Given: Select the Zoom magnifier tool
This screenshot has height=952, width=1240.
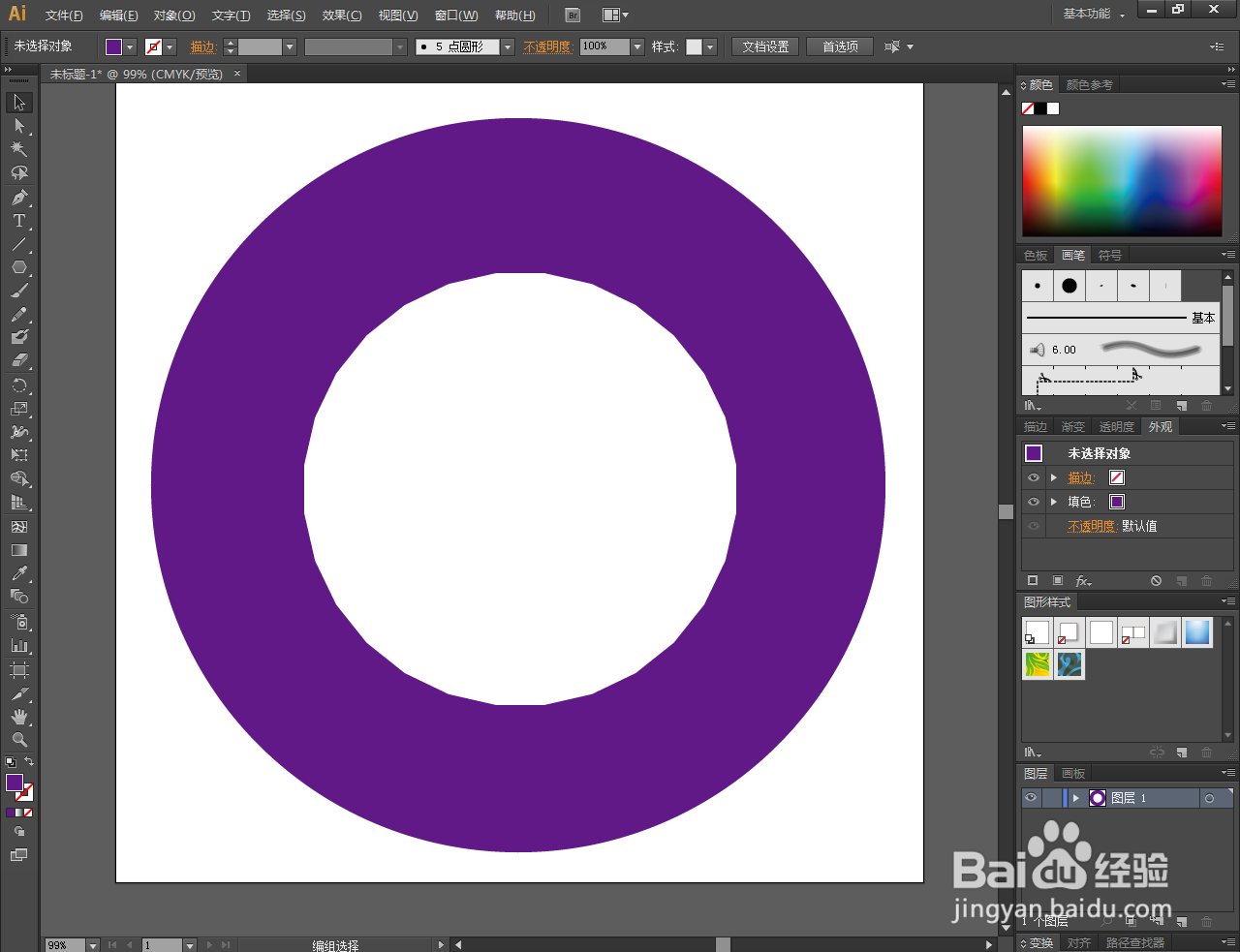Looking at the screenshot, I should pyautogui.click(x=19, y=740).
